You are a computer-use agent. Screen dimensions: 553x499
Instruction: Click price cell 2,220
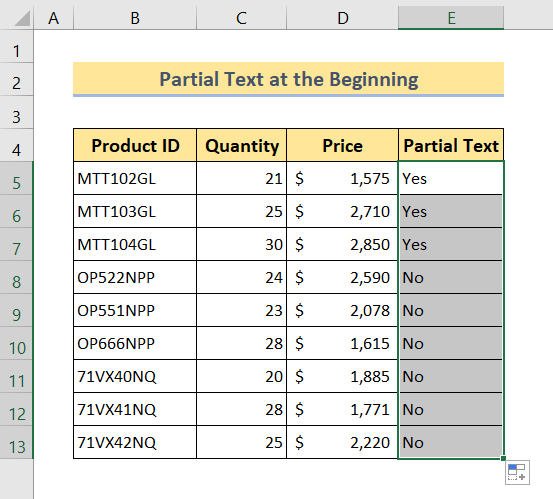click(342, 442)
